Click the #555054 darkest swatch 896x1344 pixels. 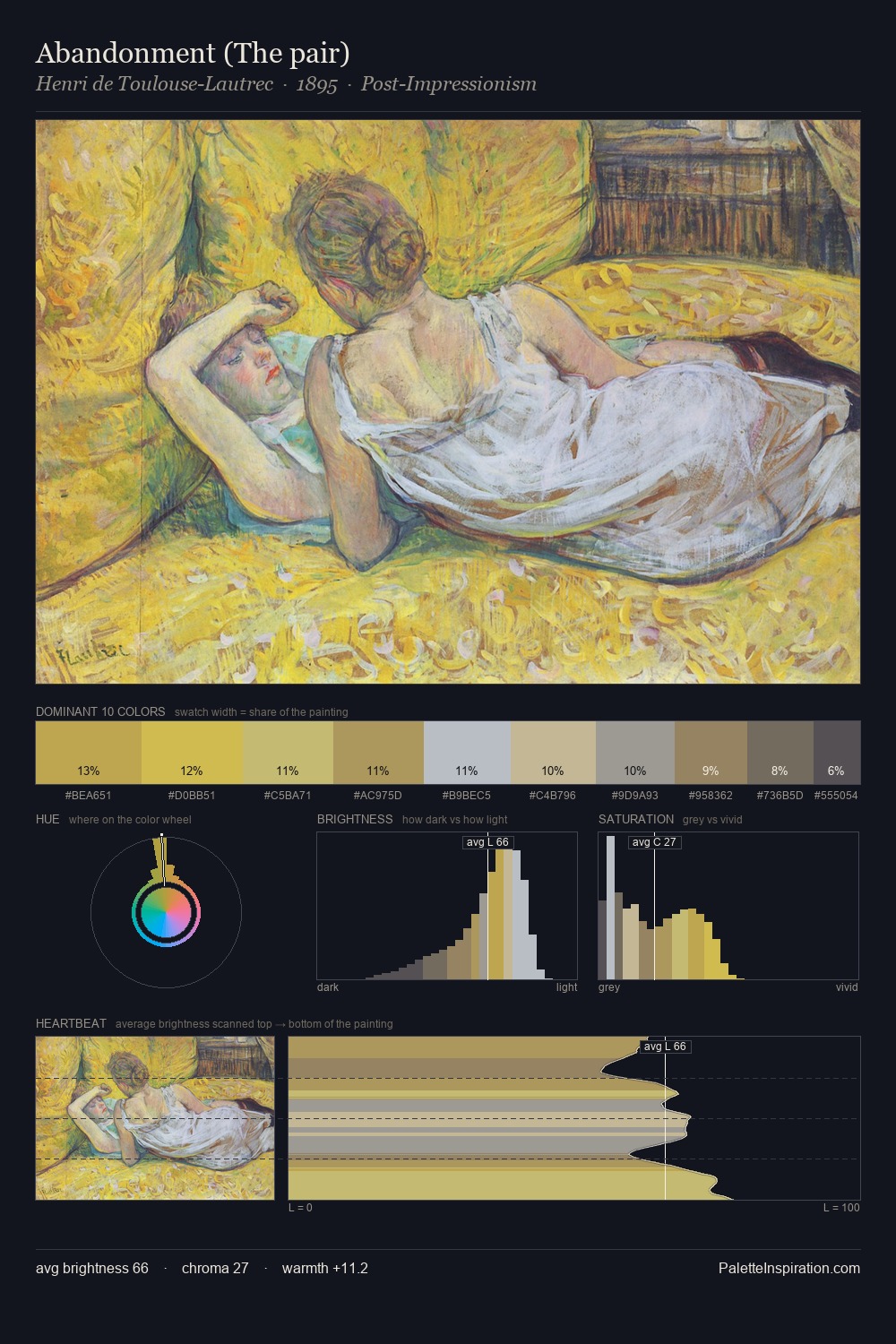(837, 753)
